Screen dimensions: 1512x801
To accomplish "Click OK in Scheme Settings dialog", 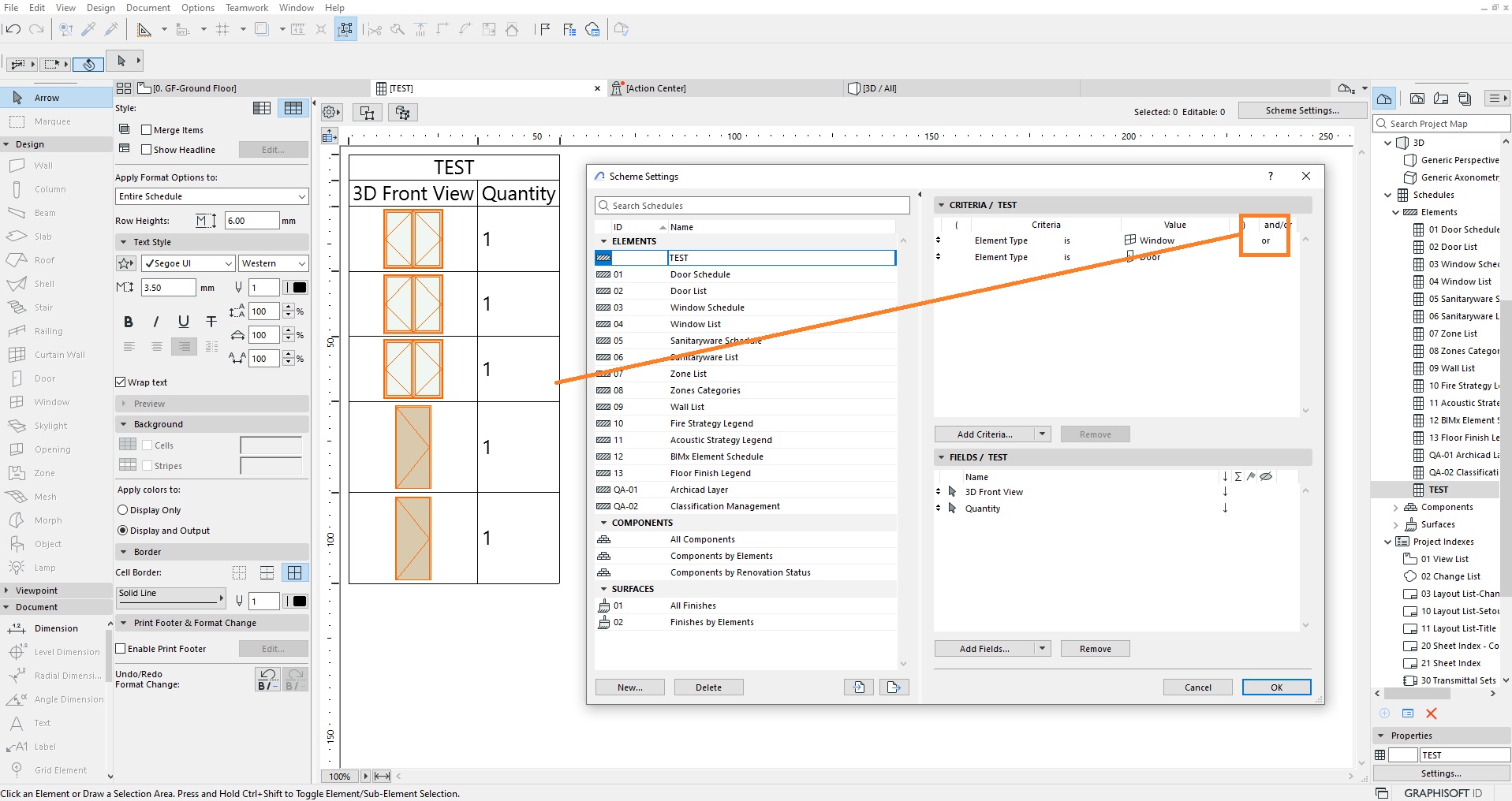I will tap(1276, 687).
